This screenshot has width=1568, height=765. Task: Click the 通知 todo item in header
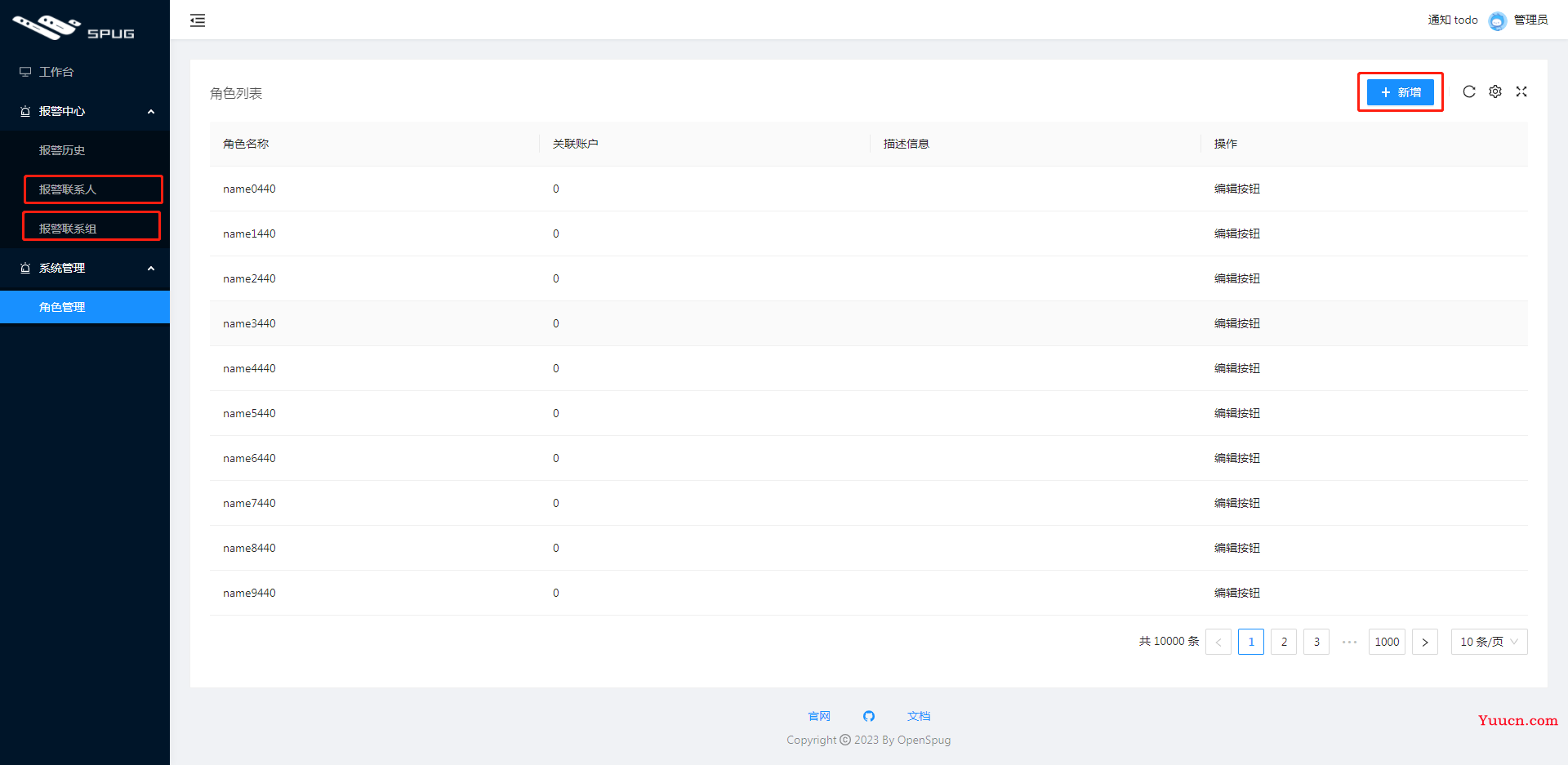(1452, 20)
